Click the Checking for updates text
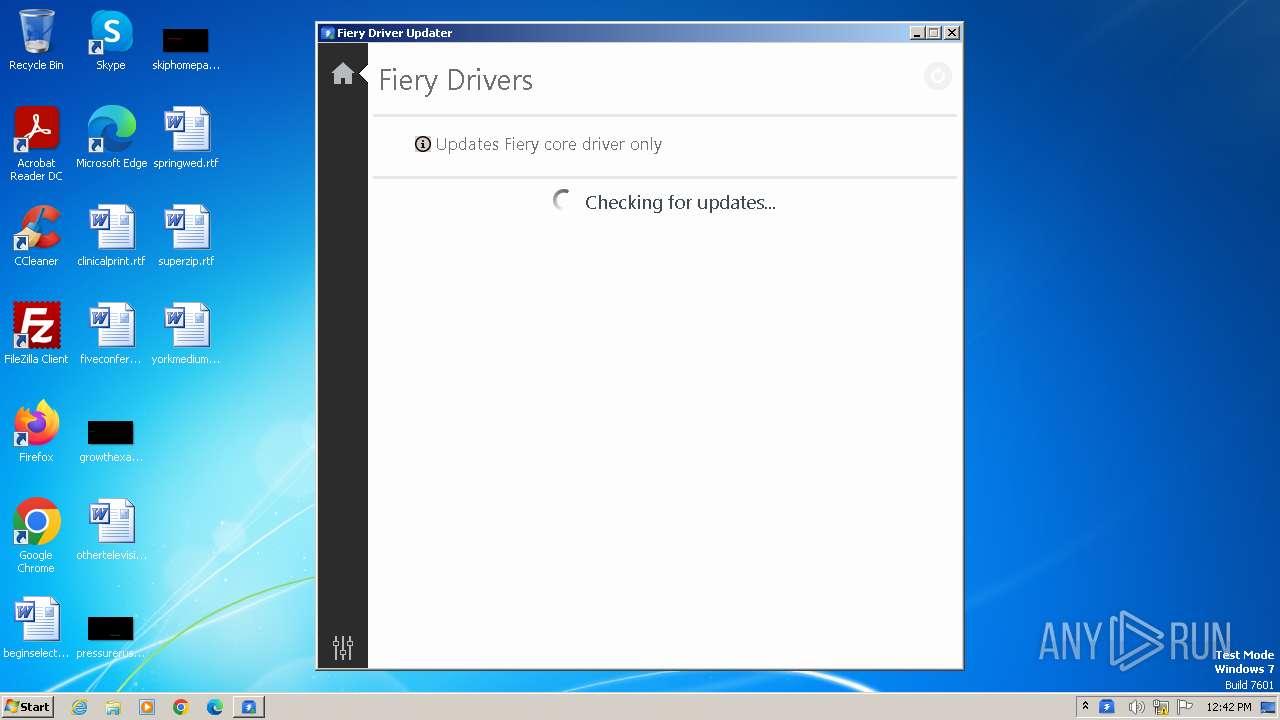 coord(680,202)
